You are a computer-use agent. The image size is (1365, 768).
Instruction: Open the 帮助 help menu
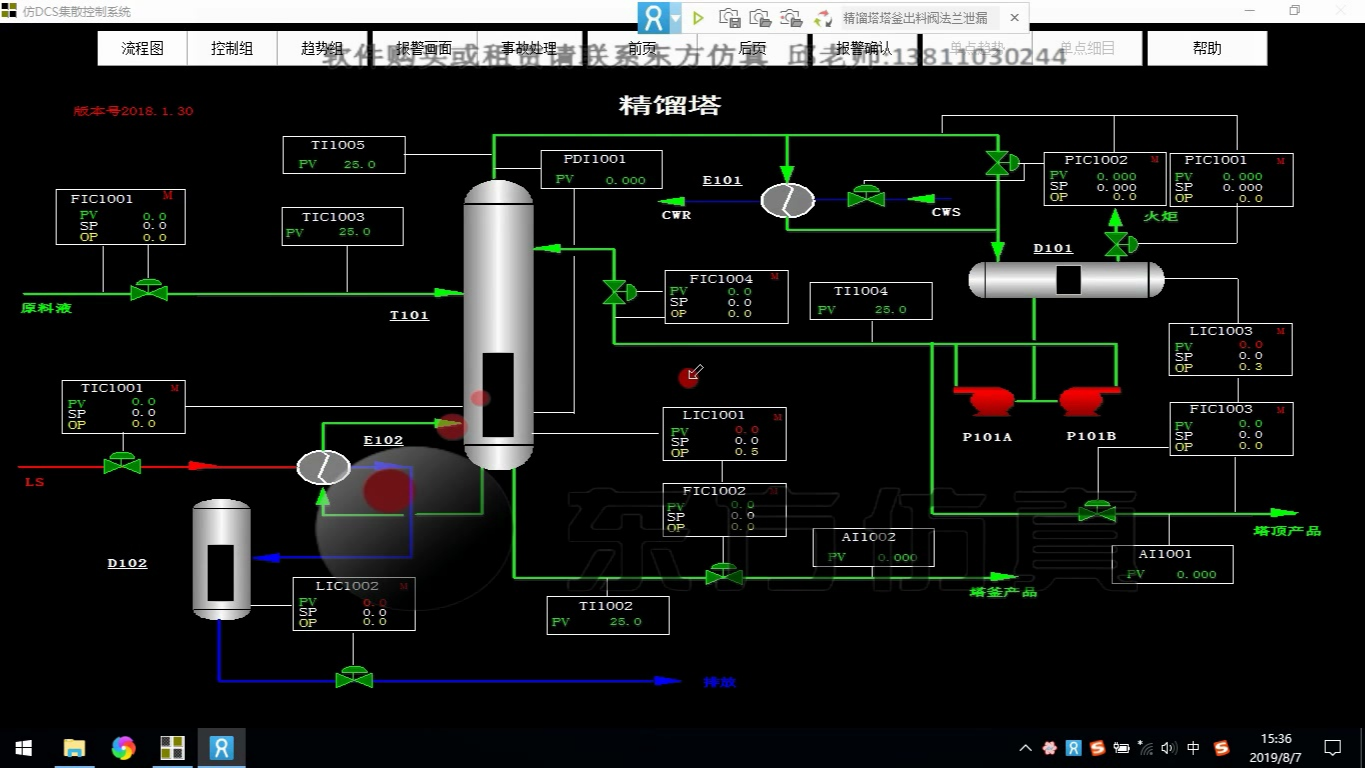(1207, 48)
